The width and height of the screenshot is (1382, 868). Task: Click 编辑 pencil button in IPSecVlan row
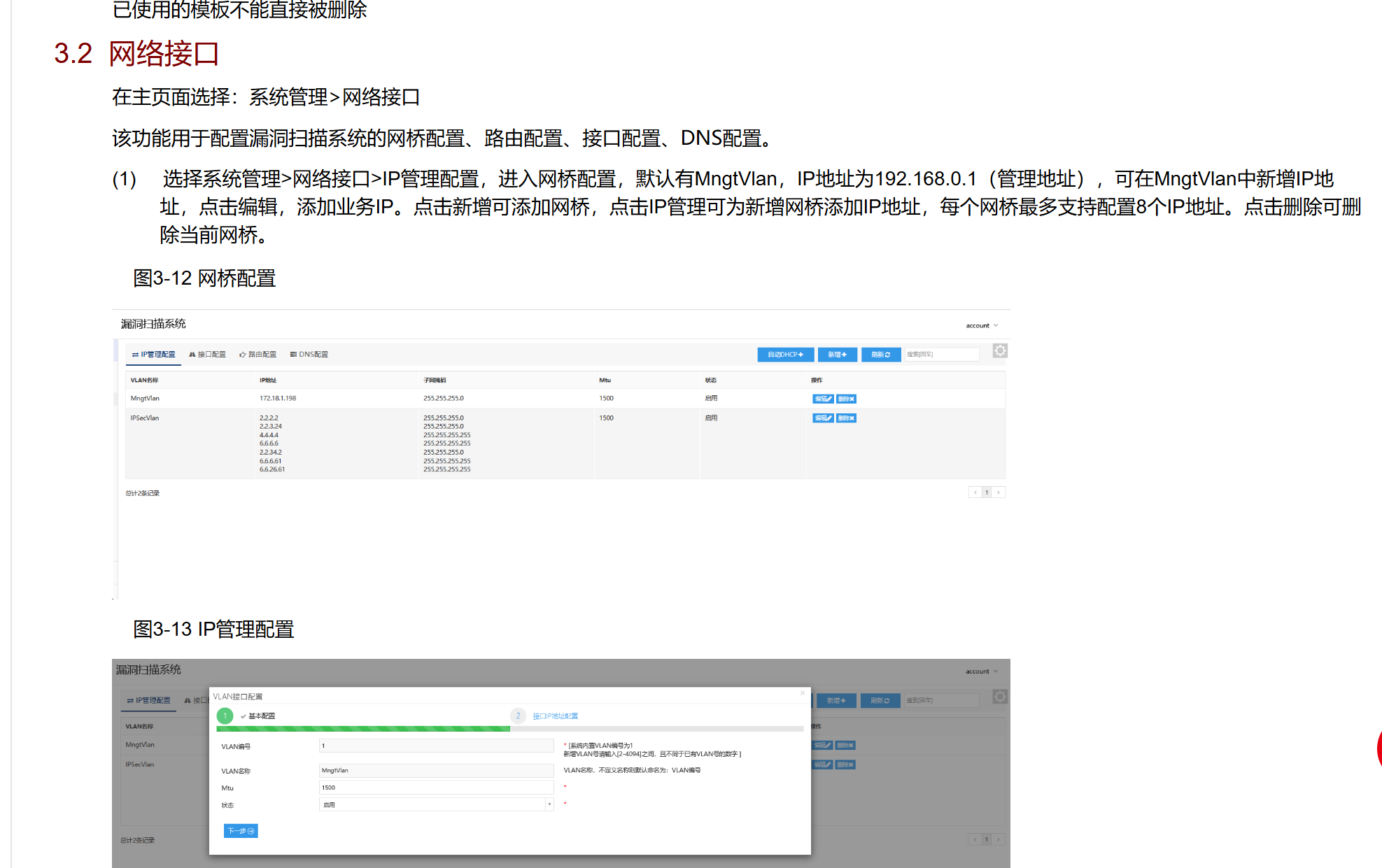pyautogui.click(x=822, y=418)
